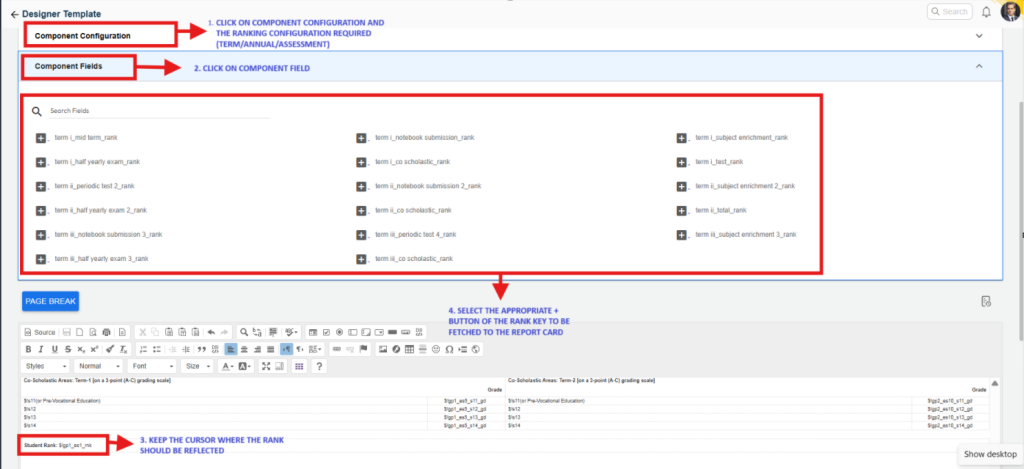Add the term ii_total_rank field
The width and height of the screenshot is (1024, 469).
click(x=682, y=210)
